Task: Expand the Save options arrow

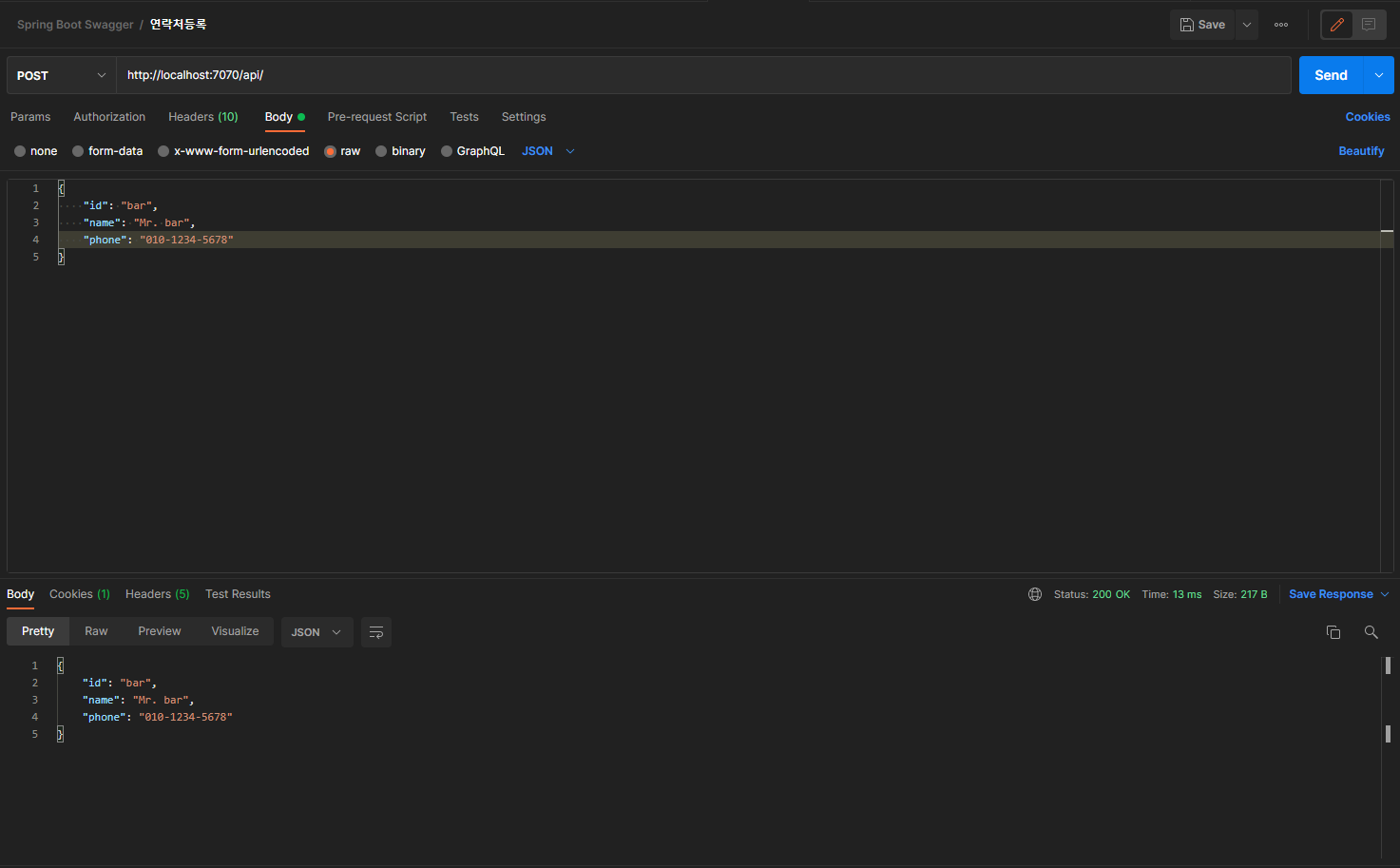Action: 1247,25
